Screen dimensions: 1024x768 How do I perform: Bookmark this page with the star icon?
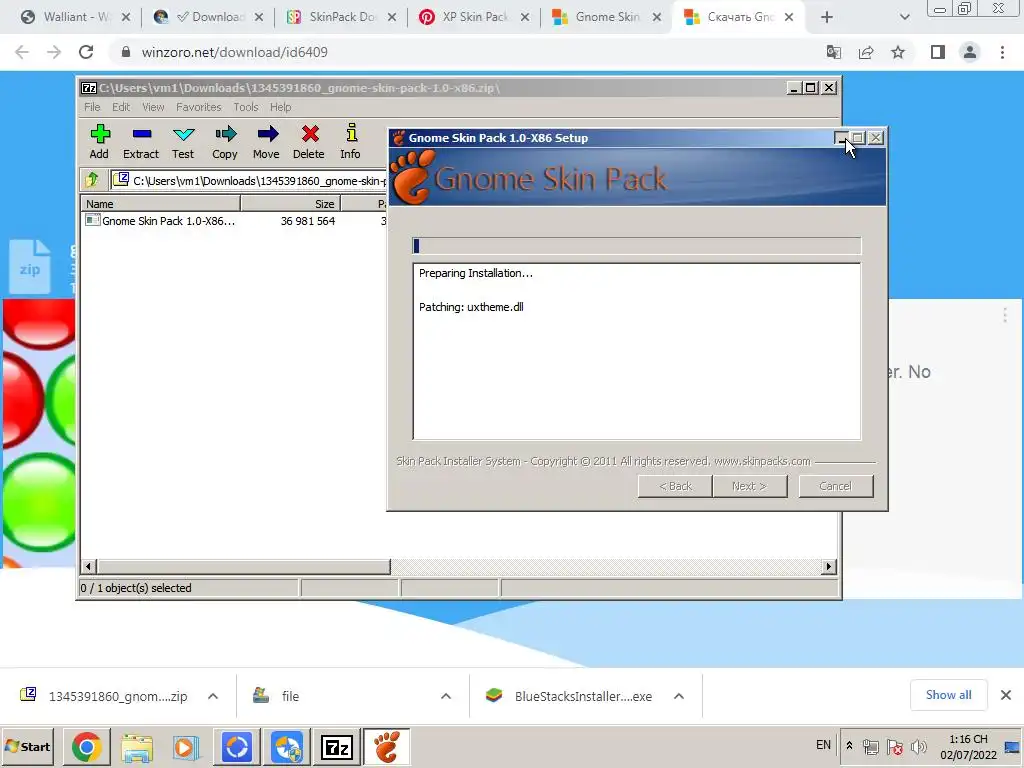[x=898, y=52]
